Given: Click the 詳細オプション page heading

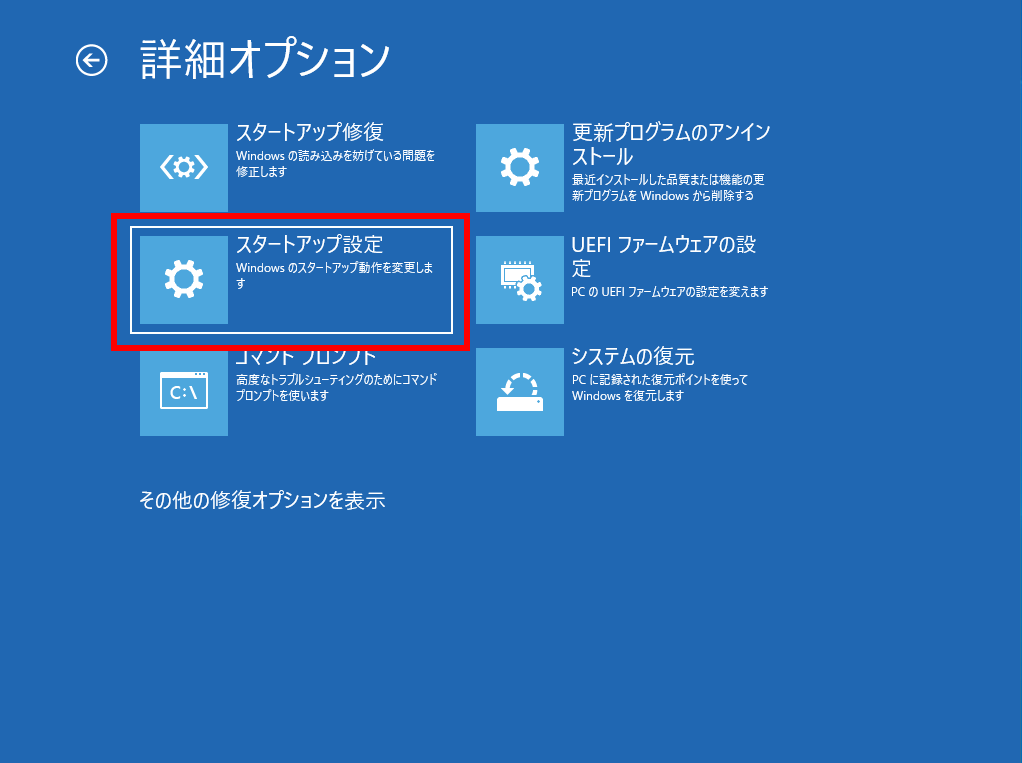Looking at the screenshot, I should tap(265, 59).
